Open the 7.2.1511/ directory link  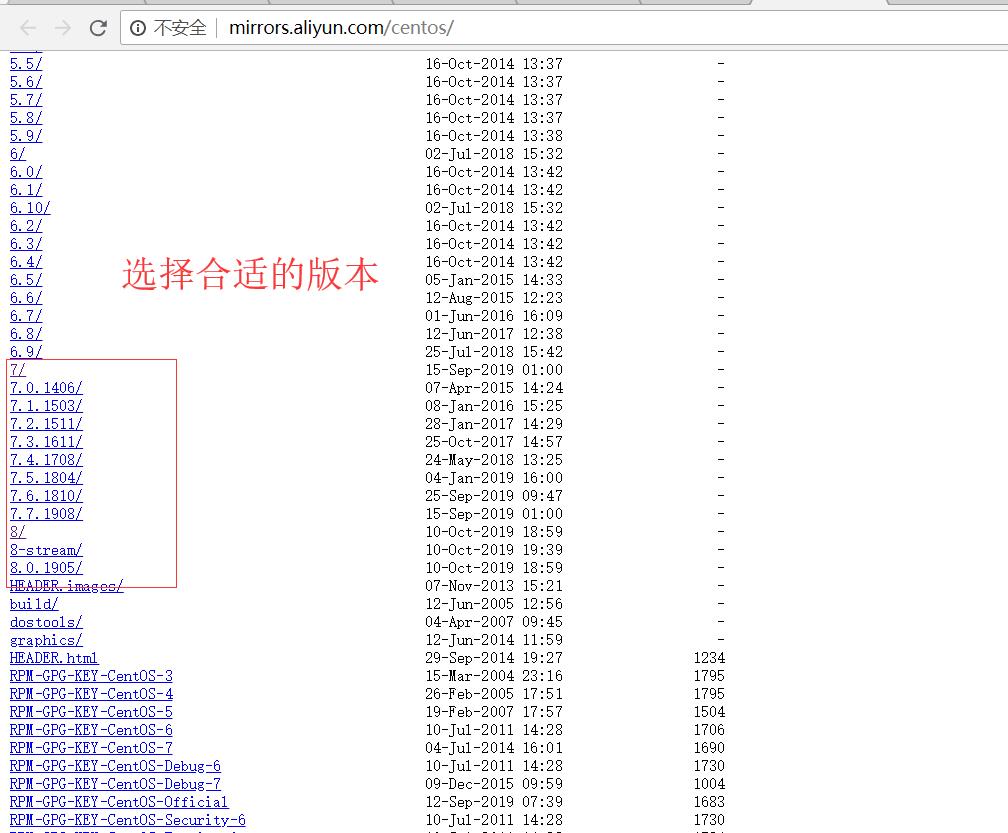tap(46, 424)
